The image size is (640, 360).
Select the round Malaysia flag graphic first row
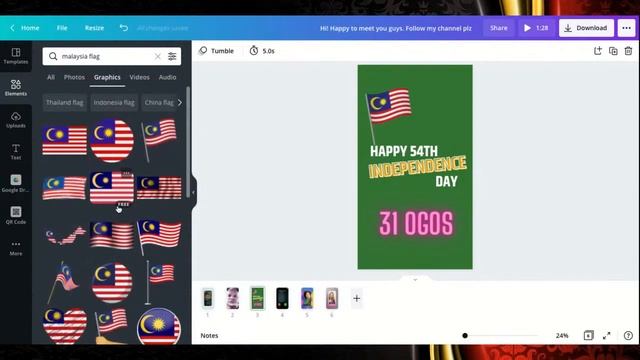pyautogui.click(x=112, y=141)
